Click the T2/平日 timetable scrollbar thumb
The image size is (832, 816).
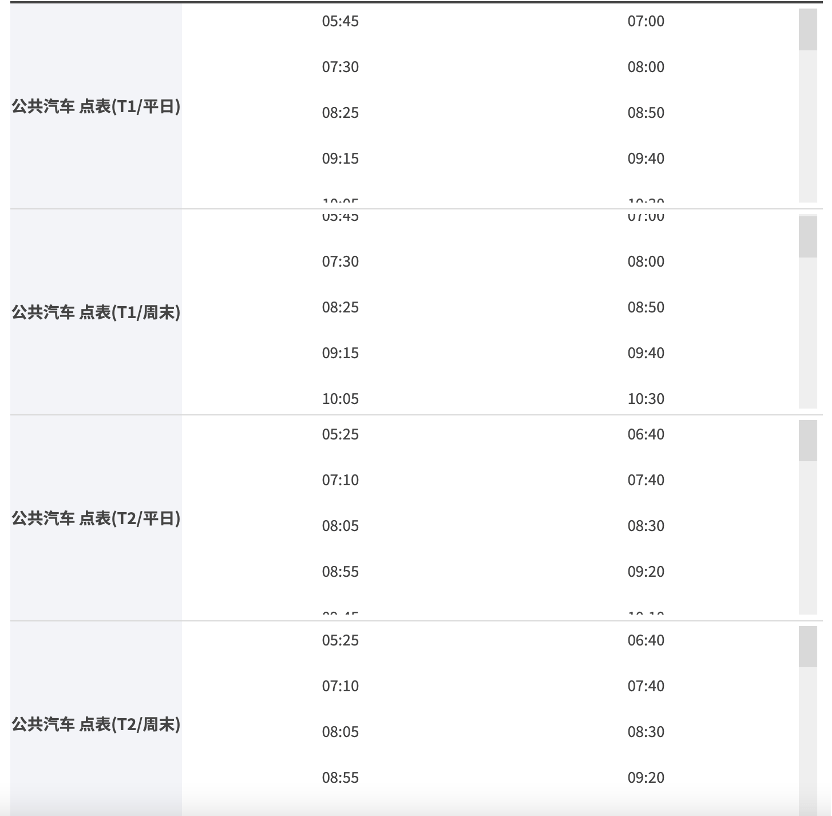(808, 441)
